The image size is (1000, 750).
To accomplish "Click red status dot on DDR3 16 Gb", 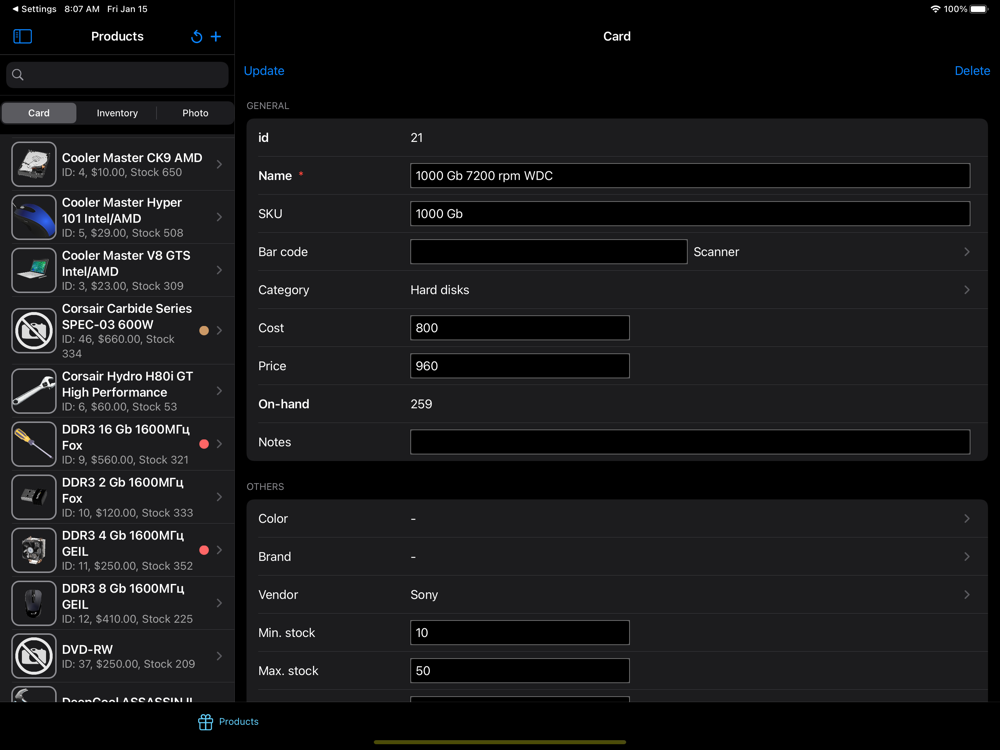I will (204, 444).
